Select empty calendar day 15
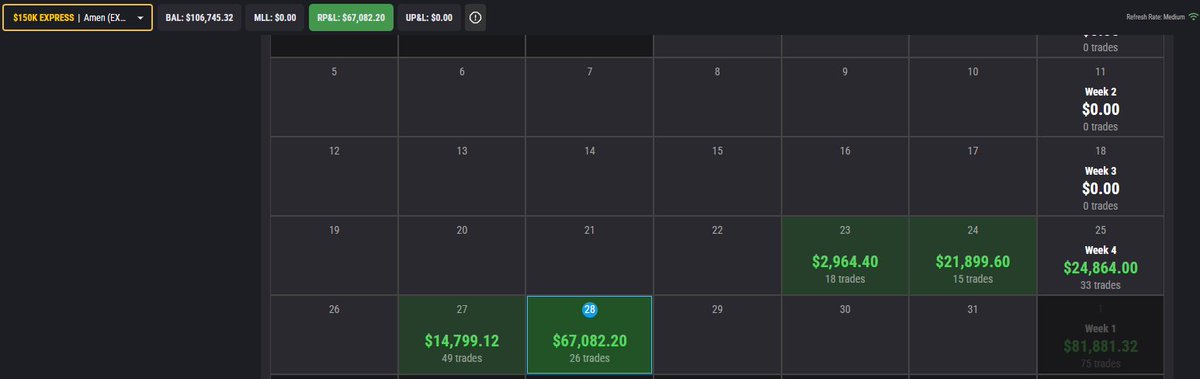 (717, 176)
